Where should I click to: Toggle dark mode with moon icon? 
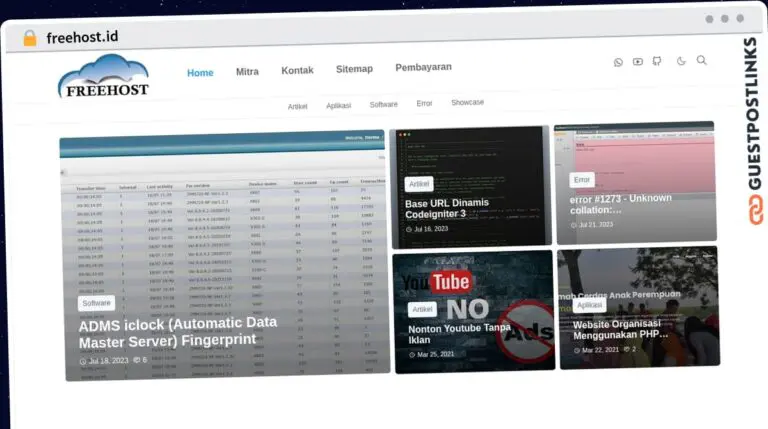(681, 62)
